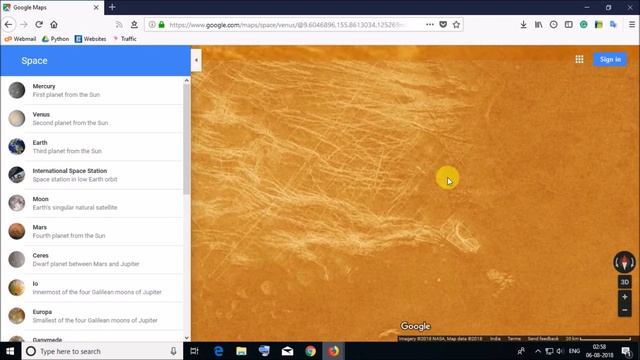Open the Firefox hamburger menu

(631, 24)
